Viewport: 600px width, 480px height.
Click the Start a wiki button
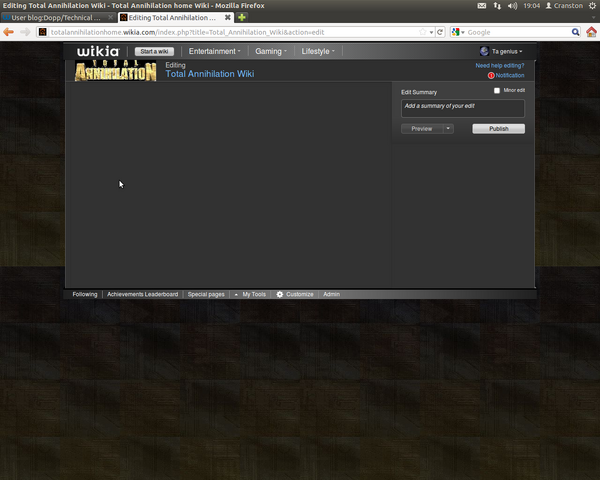[x=154, y=51]
